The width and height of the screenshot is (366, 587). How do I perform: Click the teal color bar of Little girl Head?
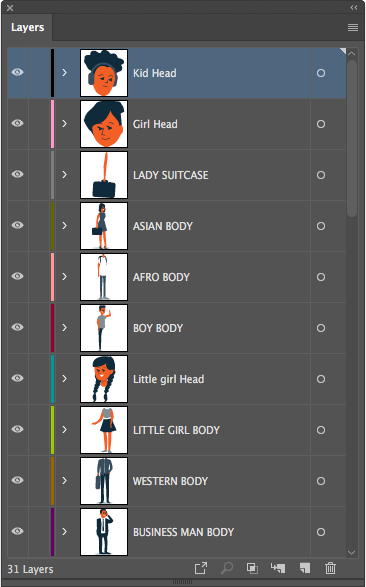(x=52, y=379)
